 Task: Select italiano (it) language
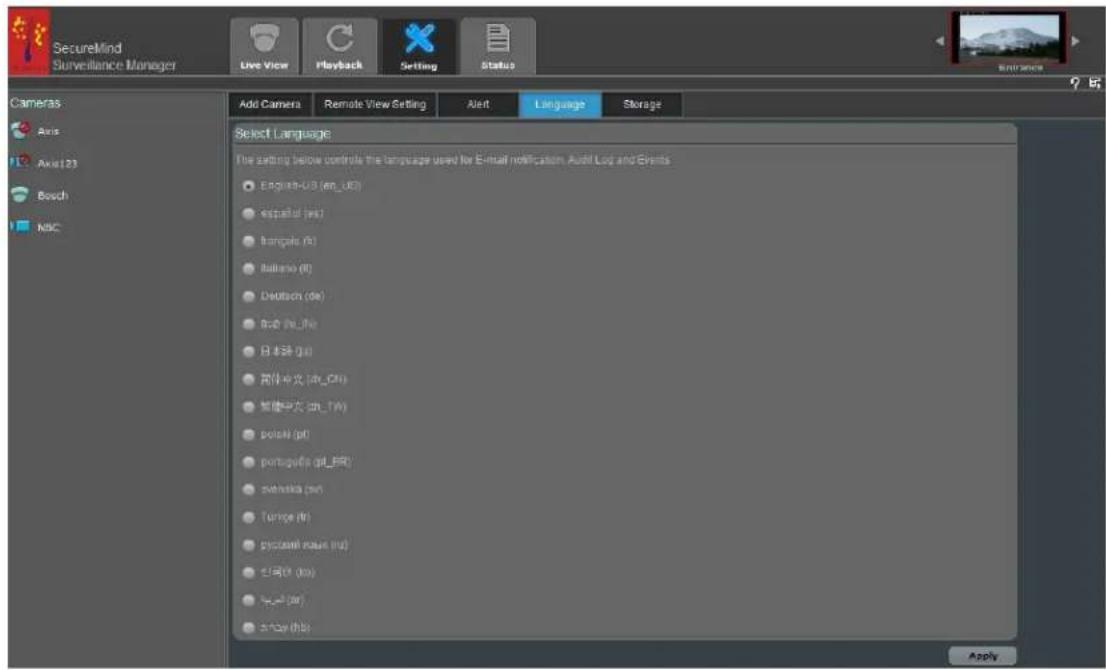[248, 269]
